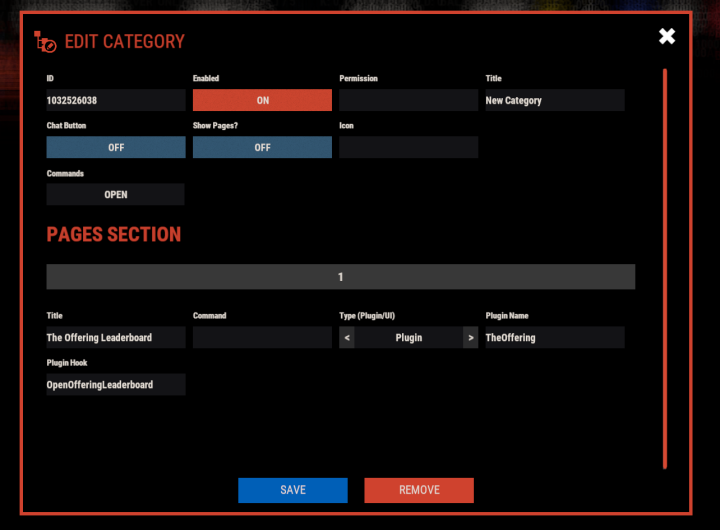Click the left arrow for Type
This screenshot has height=530, width=720.
click(x=347, y=338)
